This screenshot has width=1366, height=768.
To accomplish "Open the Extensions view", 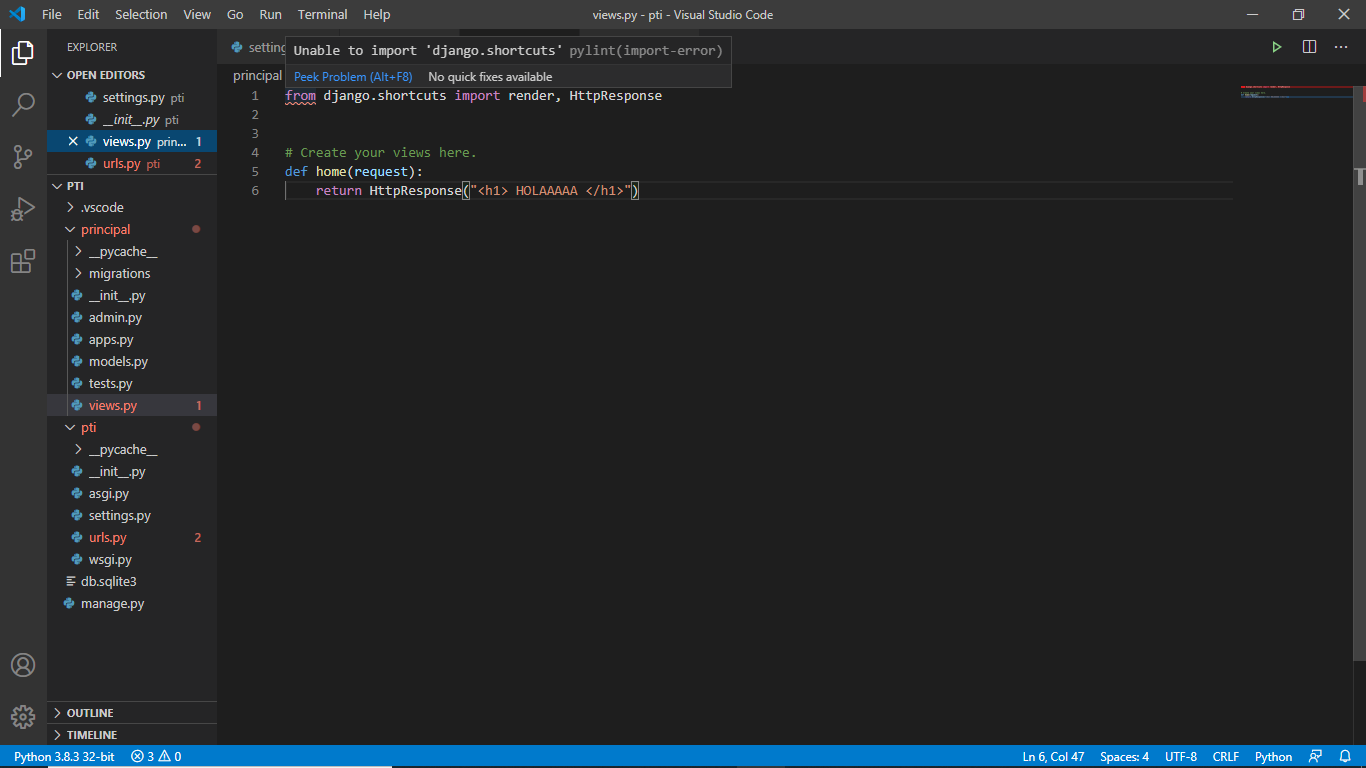I will tap(23, 262).
